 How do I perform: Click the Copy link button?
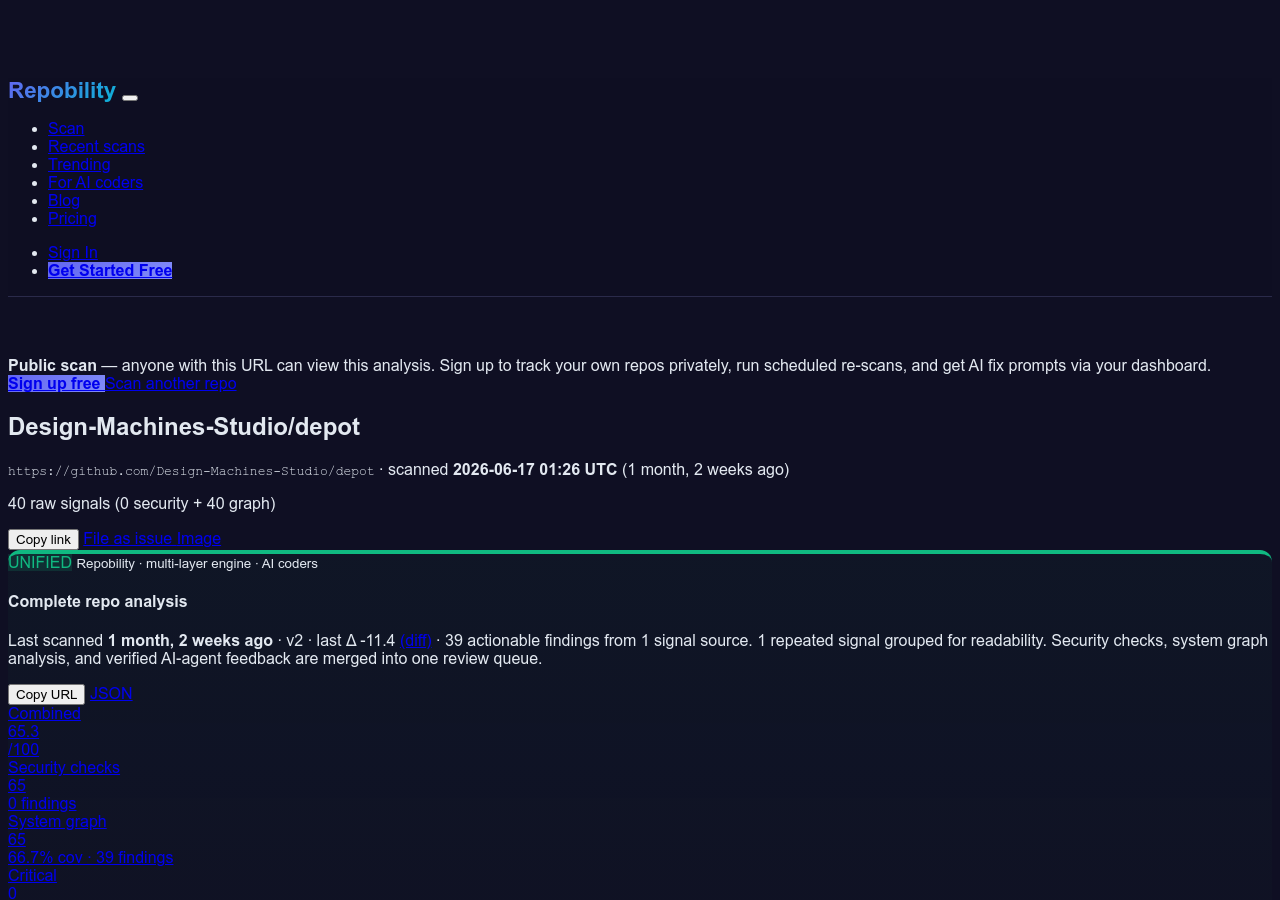tap(43, 539)
